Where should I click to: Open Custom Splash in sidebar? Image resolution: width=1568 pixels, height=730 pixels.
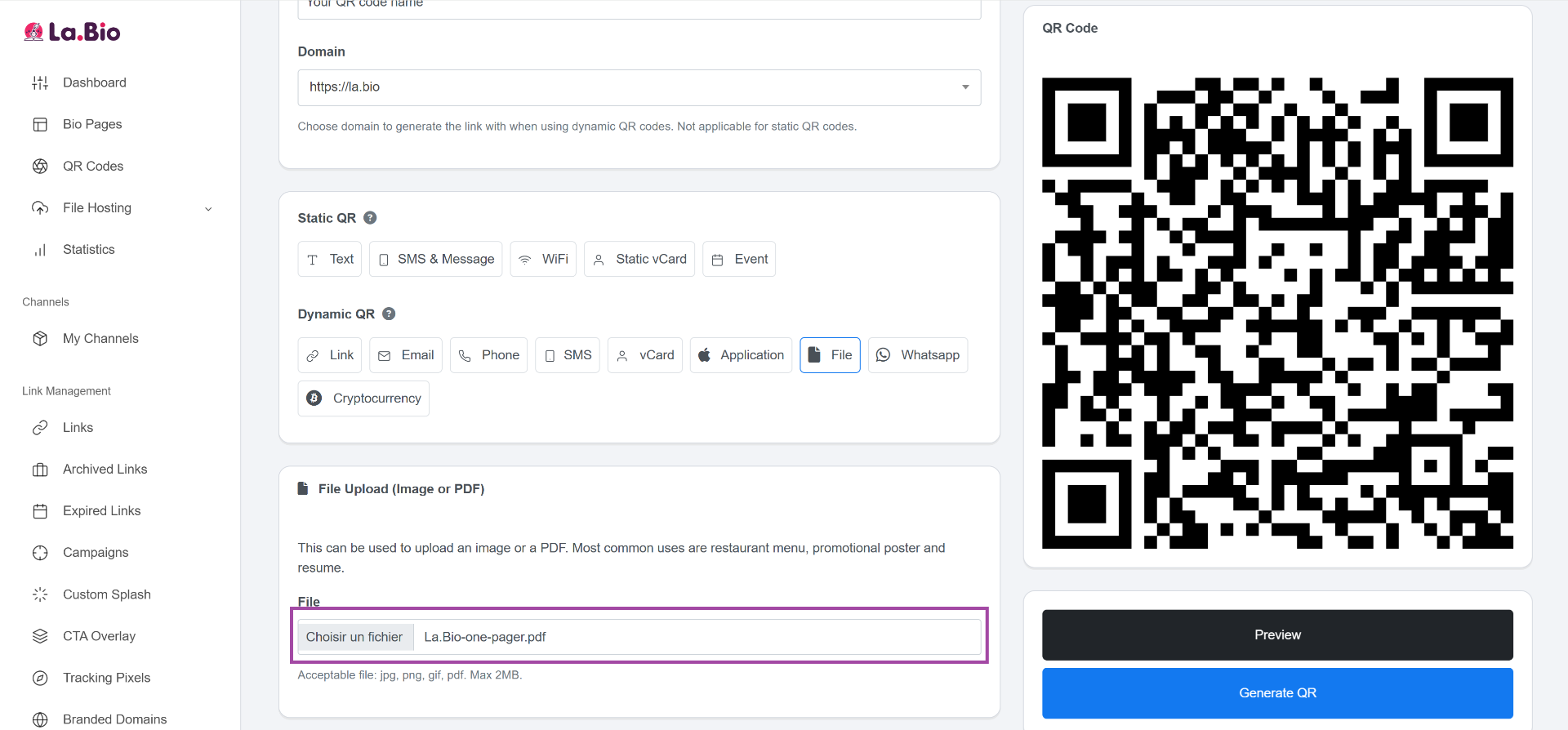106,594
